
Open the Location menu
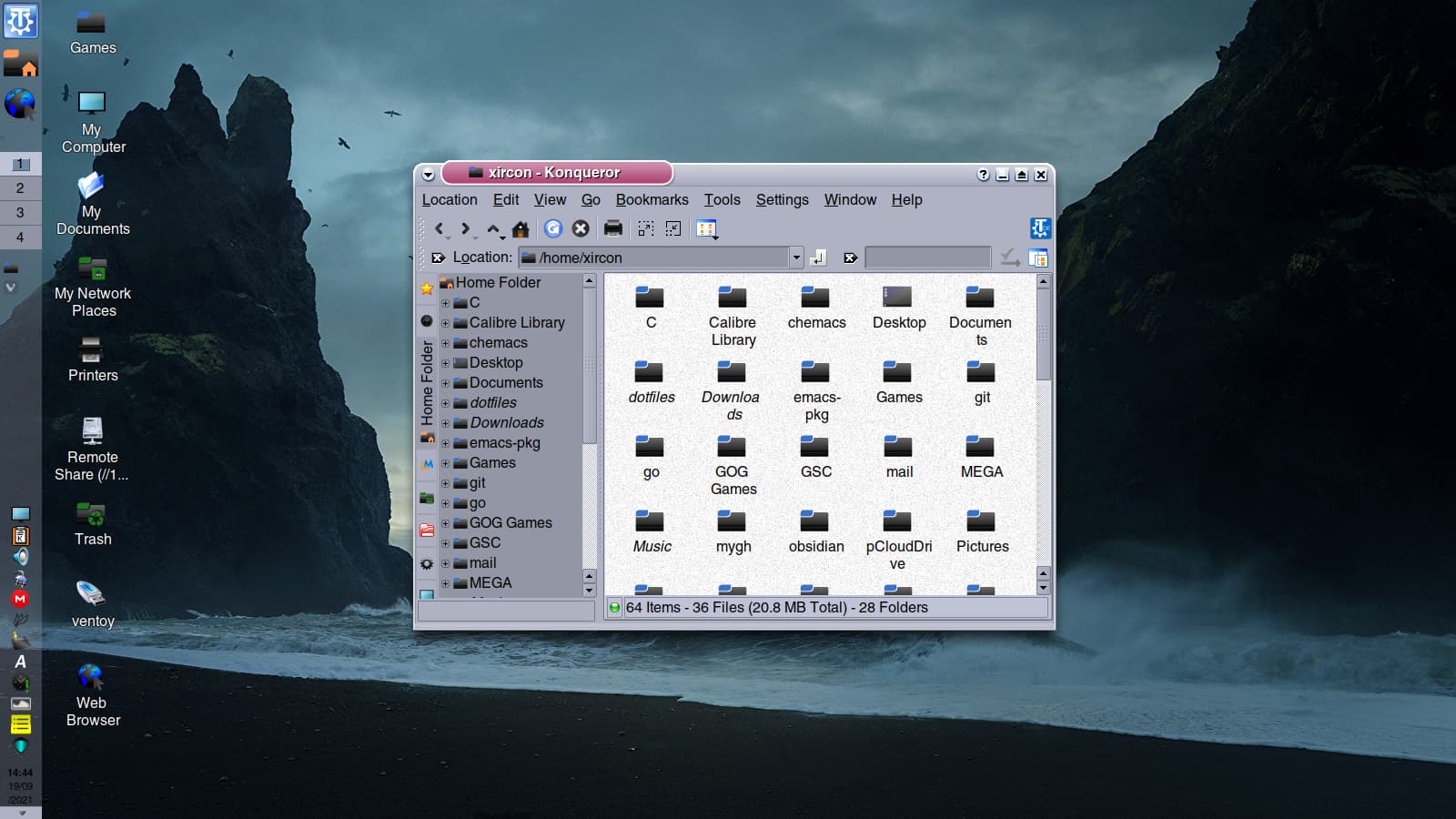point(450,199)
